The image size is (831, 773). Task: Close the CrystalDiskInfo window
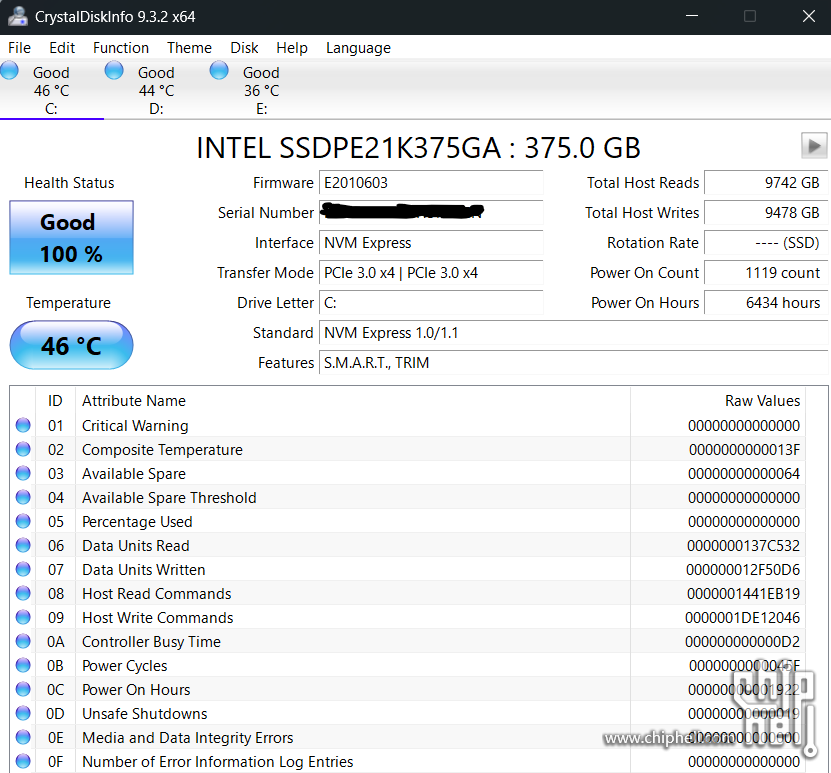pos(809,16)
